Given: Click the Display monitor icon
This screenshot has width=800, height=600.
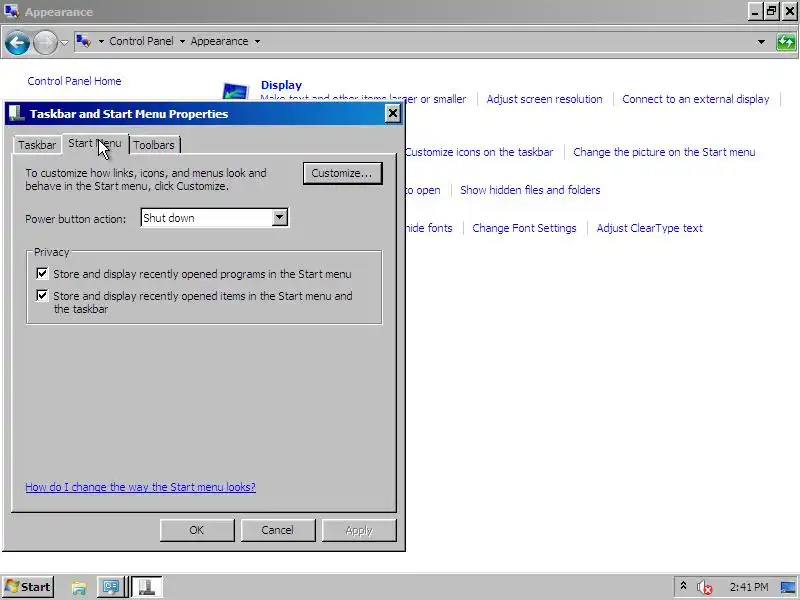Looking at the screenshot, I should click(x=235, y=92).
